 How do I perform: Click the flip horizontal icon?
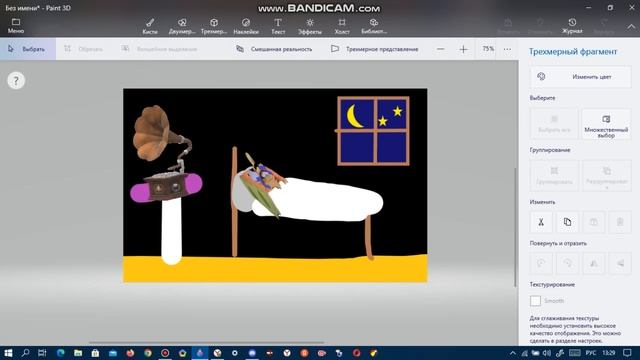click(593, 263)
